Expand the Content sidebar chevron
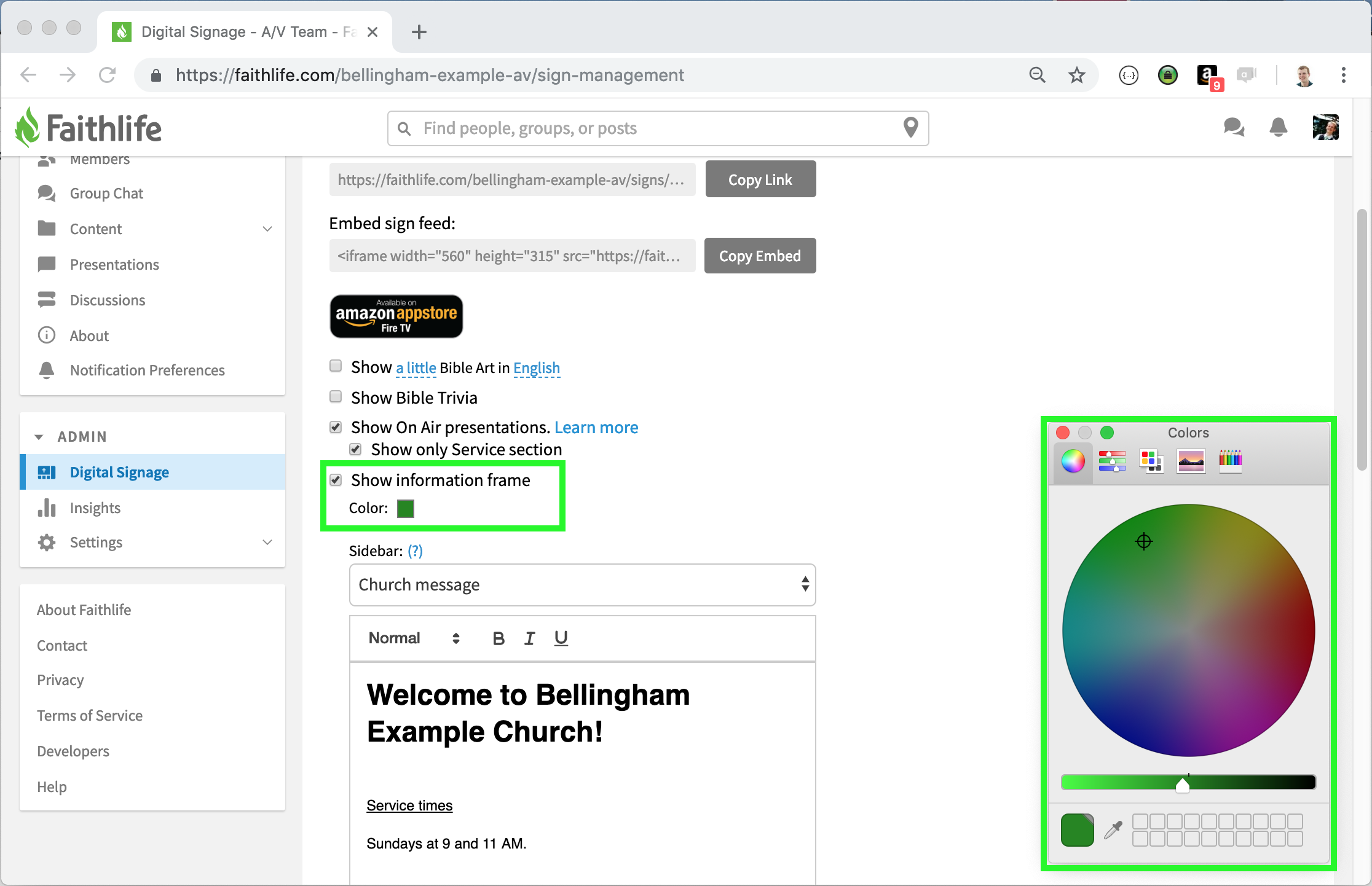The width and height of the screenshot is (1372, 886). click(267, 229)
